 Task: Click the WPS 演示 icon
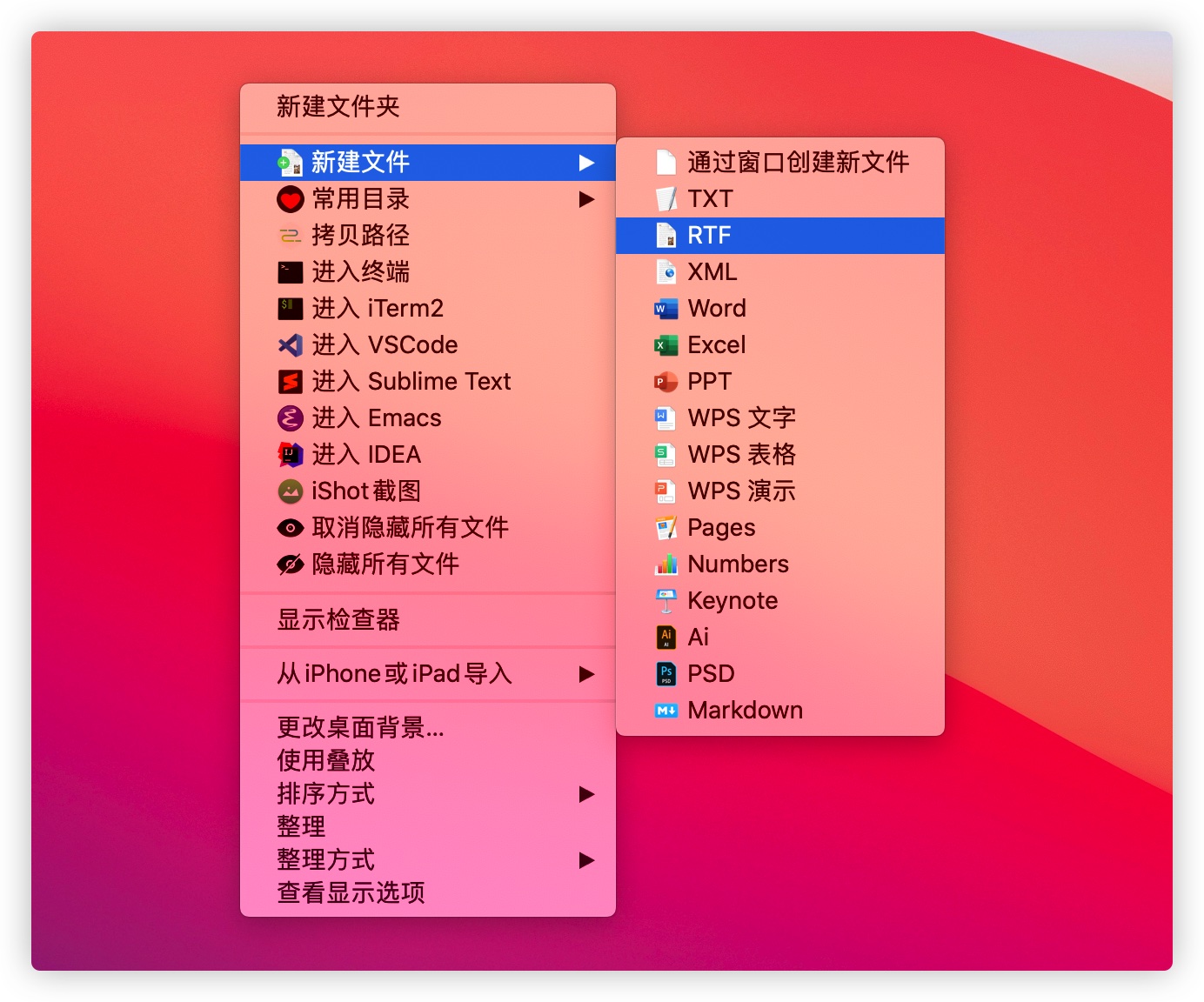click(x=666, y=491)
